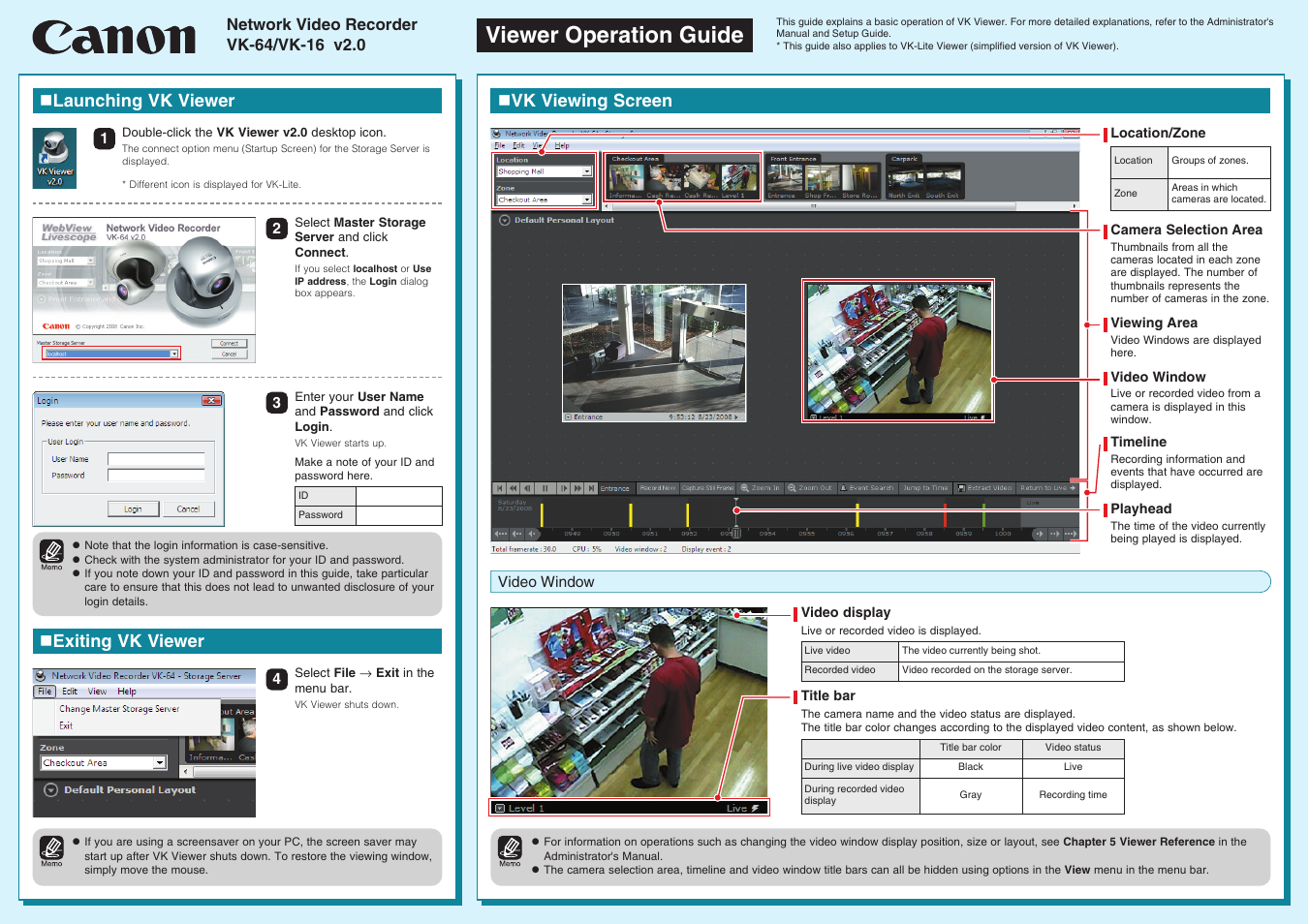Choose Exit from the File menu

tap(66, 725)
